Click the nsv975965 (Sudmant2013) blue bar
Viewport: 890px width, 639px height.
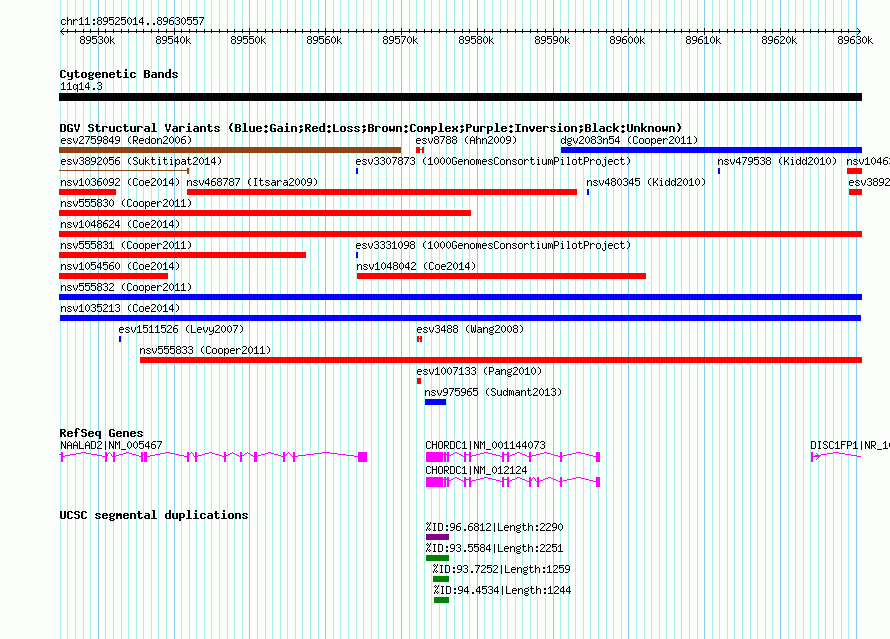click(x=435, y=402)
